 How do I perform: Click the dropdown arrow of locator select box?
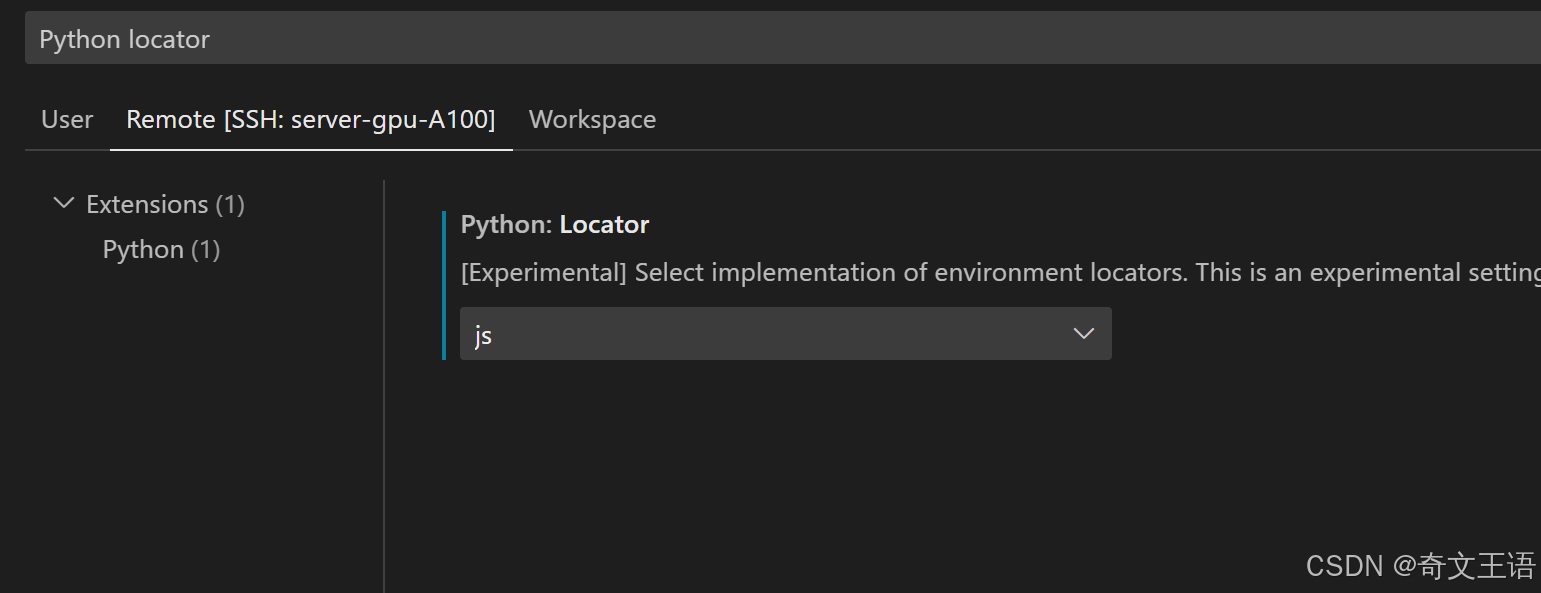[1083, 334]
